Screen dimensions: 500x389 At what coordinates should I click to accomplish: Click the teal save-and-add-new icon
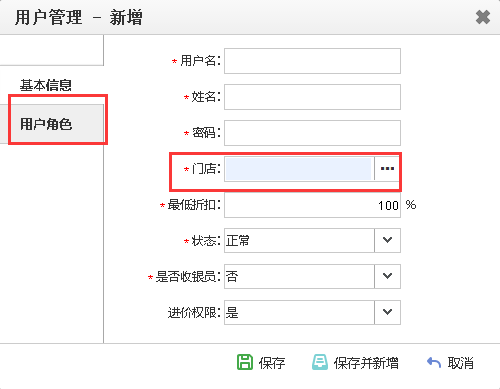(x=320, y=362)
